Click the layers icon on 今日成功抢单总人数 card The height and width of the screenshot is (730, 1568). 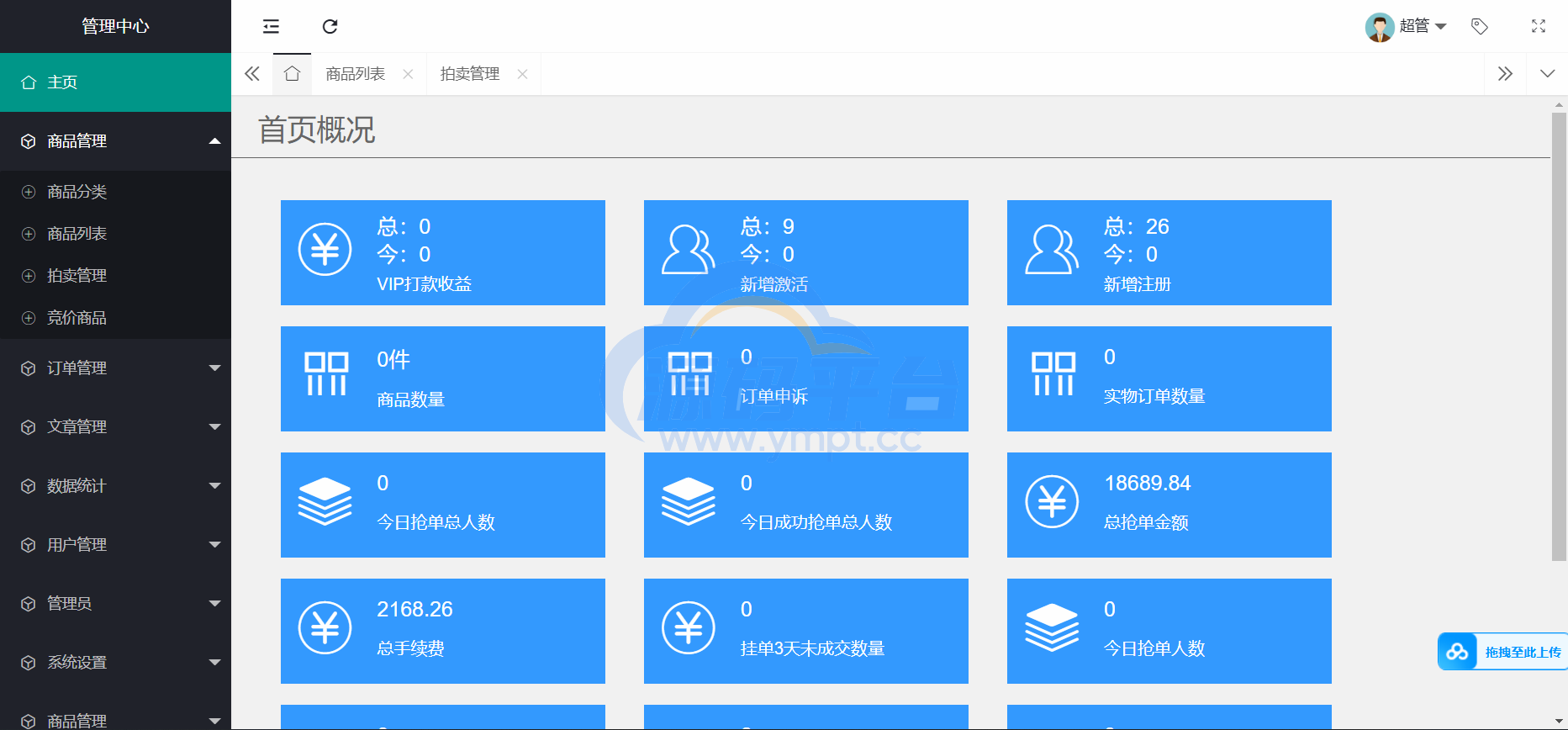pos(689,501)
